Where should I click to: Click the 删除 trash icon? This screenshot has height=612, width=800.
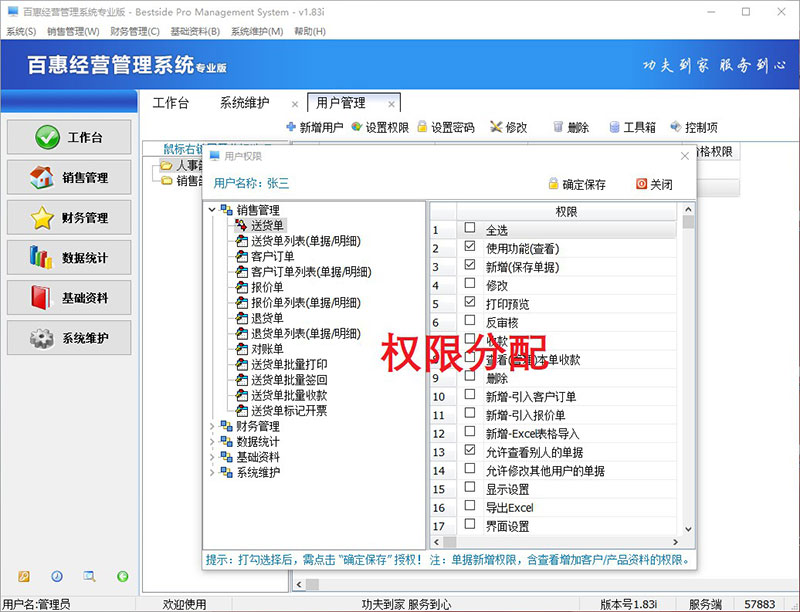point(558,126)
